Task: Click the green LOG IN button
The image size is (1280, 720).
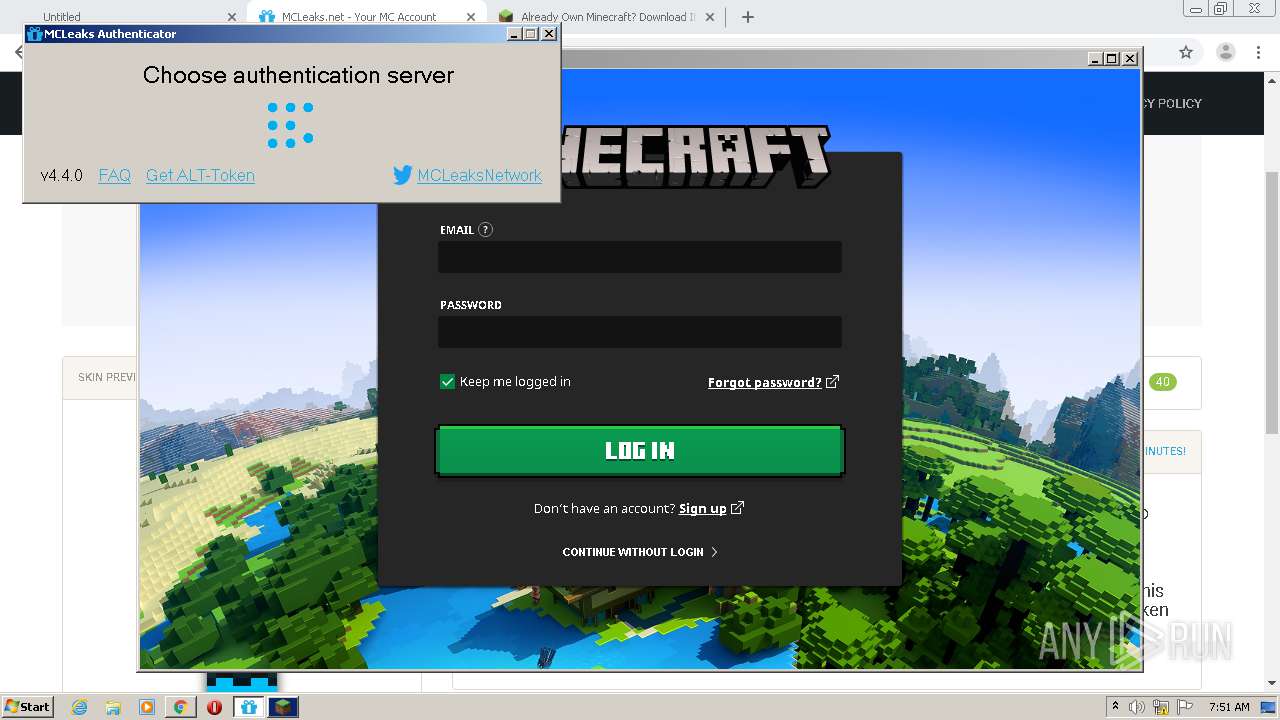Action: coord(640,450)
